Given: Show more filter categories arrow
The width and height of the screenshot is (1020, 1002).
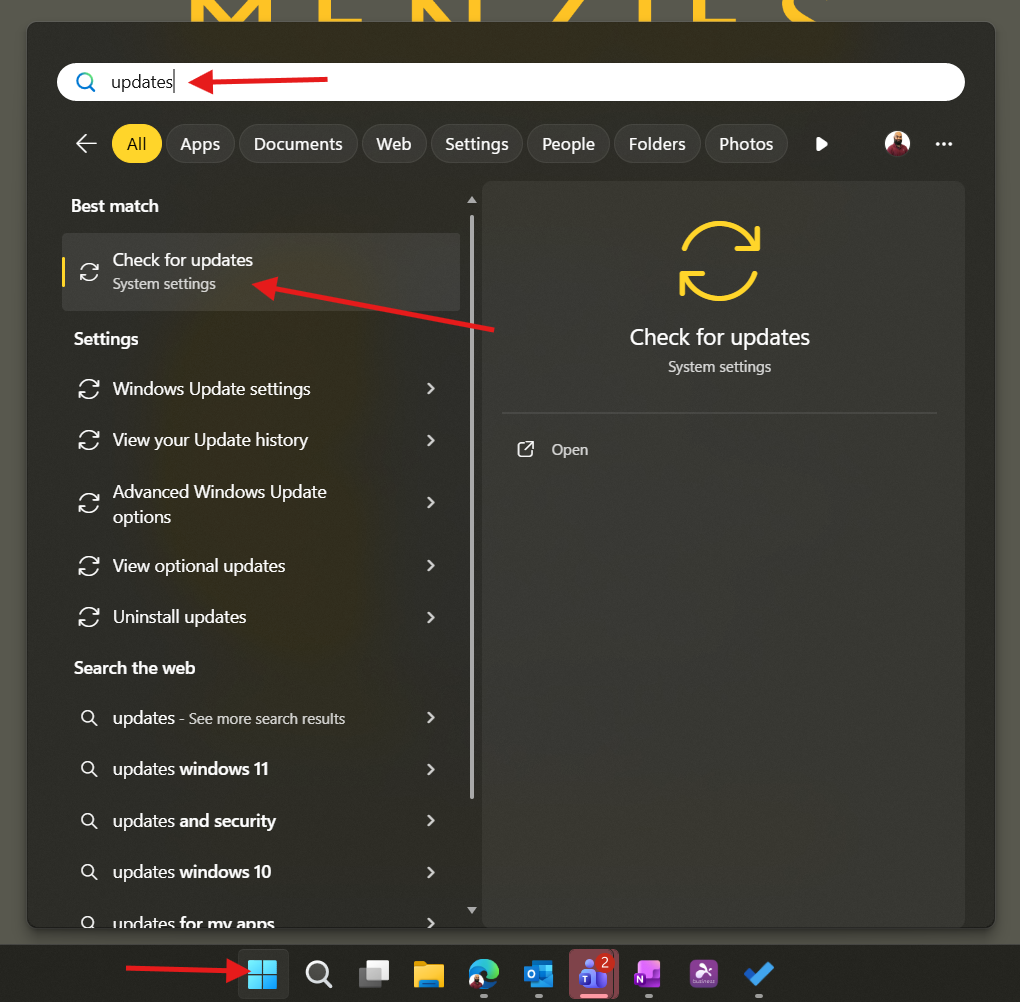Looking at the screenshot, I should point(821,144).
